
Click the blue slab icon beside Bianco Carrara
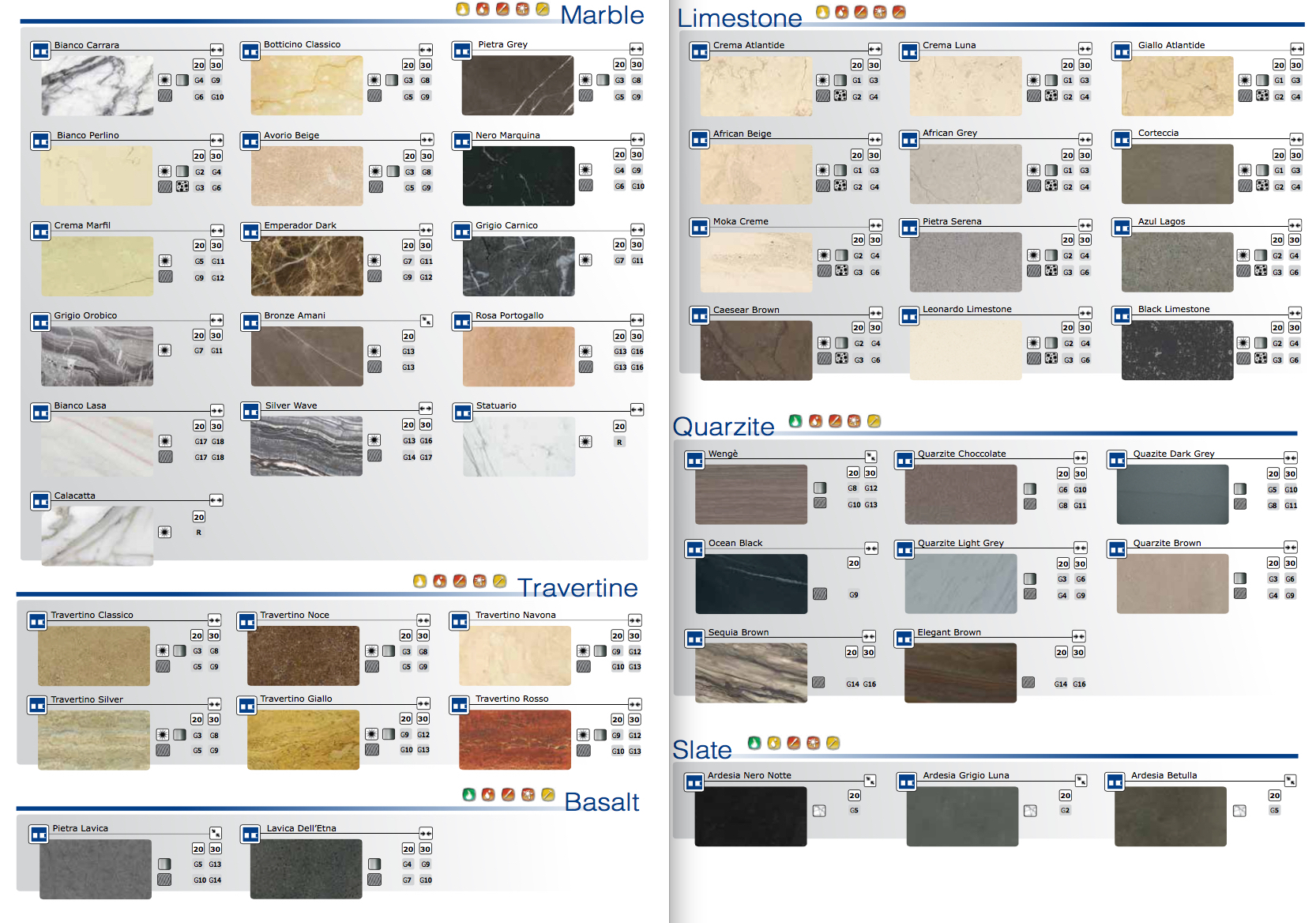(39, 51)
